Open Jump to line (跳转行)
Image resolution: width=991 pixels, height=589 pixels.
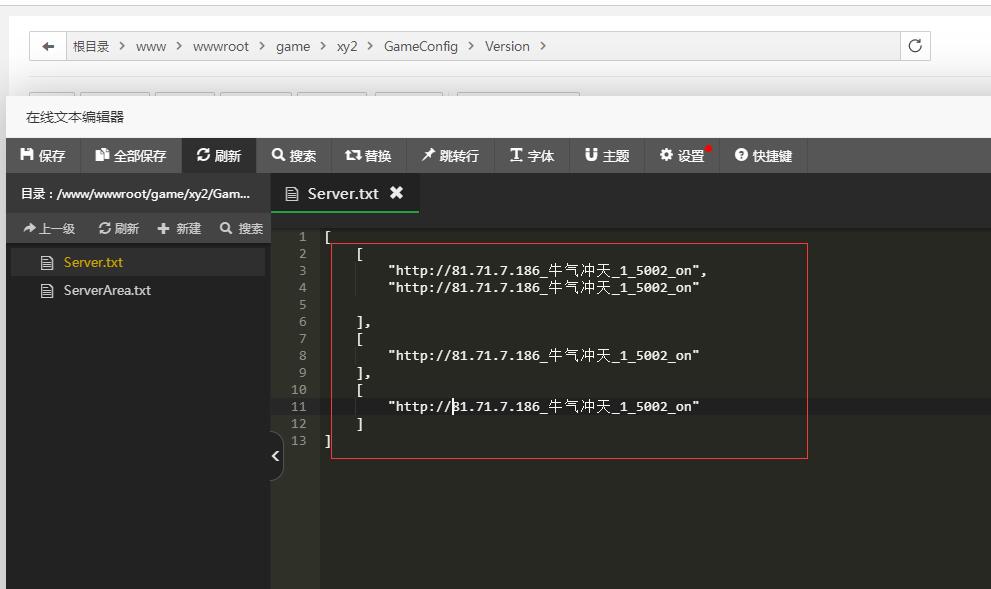click(x=450, y=156)
